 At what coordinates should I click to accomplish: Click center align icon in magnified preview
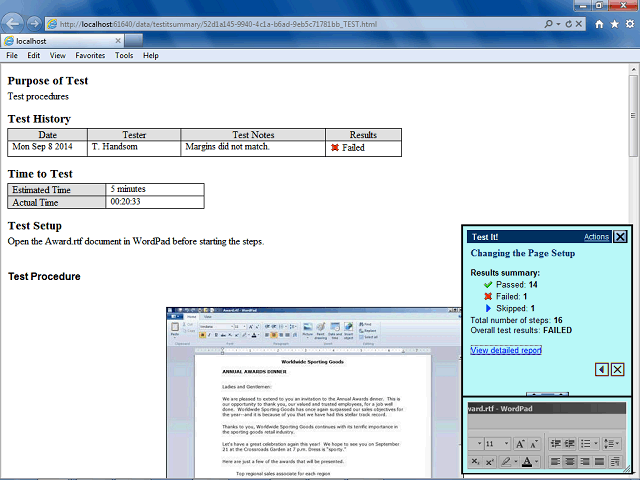(570, 461)
